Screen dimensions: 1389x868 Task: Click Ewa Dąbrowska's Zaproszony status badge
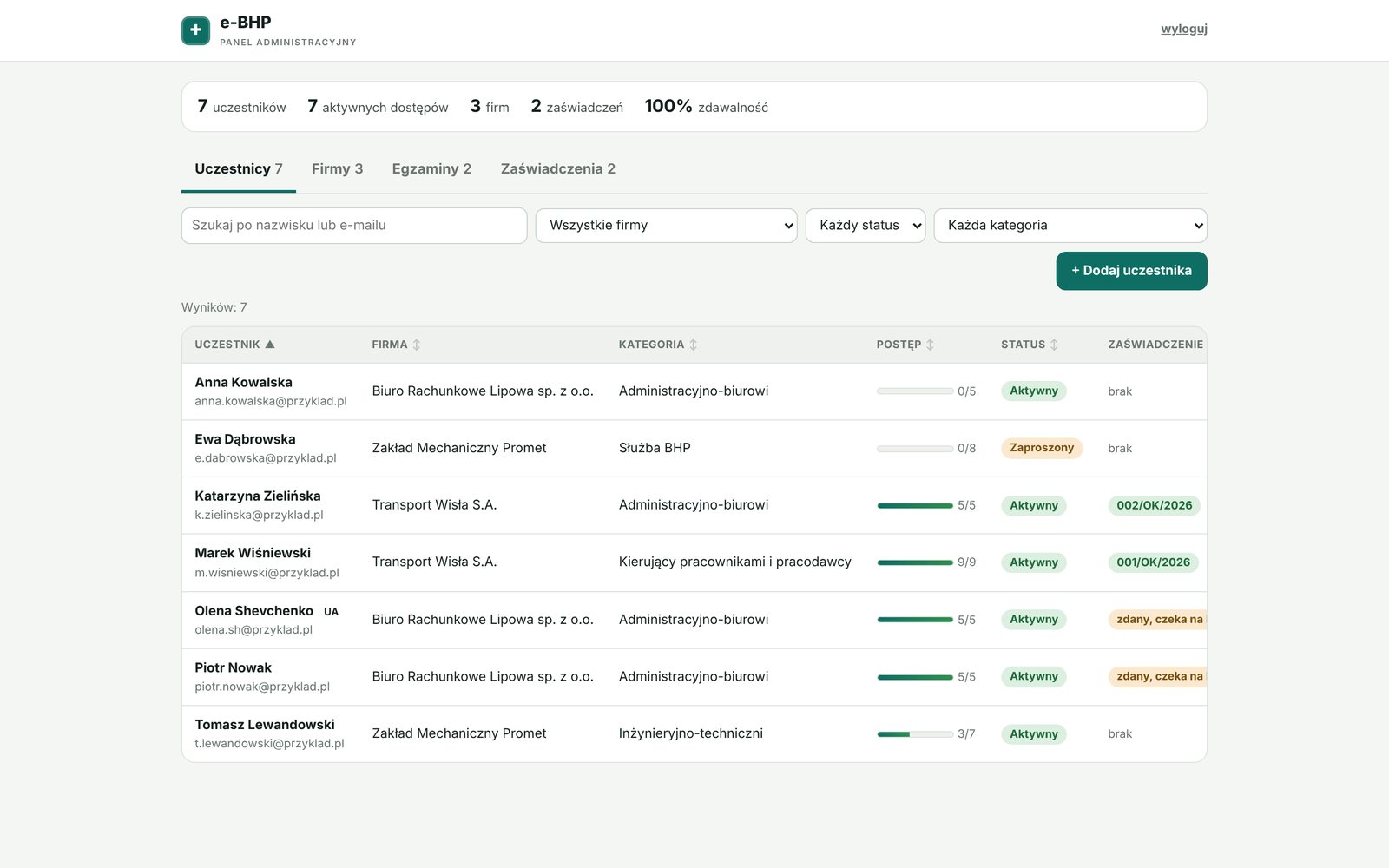1042,448
